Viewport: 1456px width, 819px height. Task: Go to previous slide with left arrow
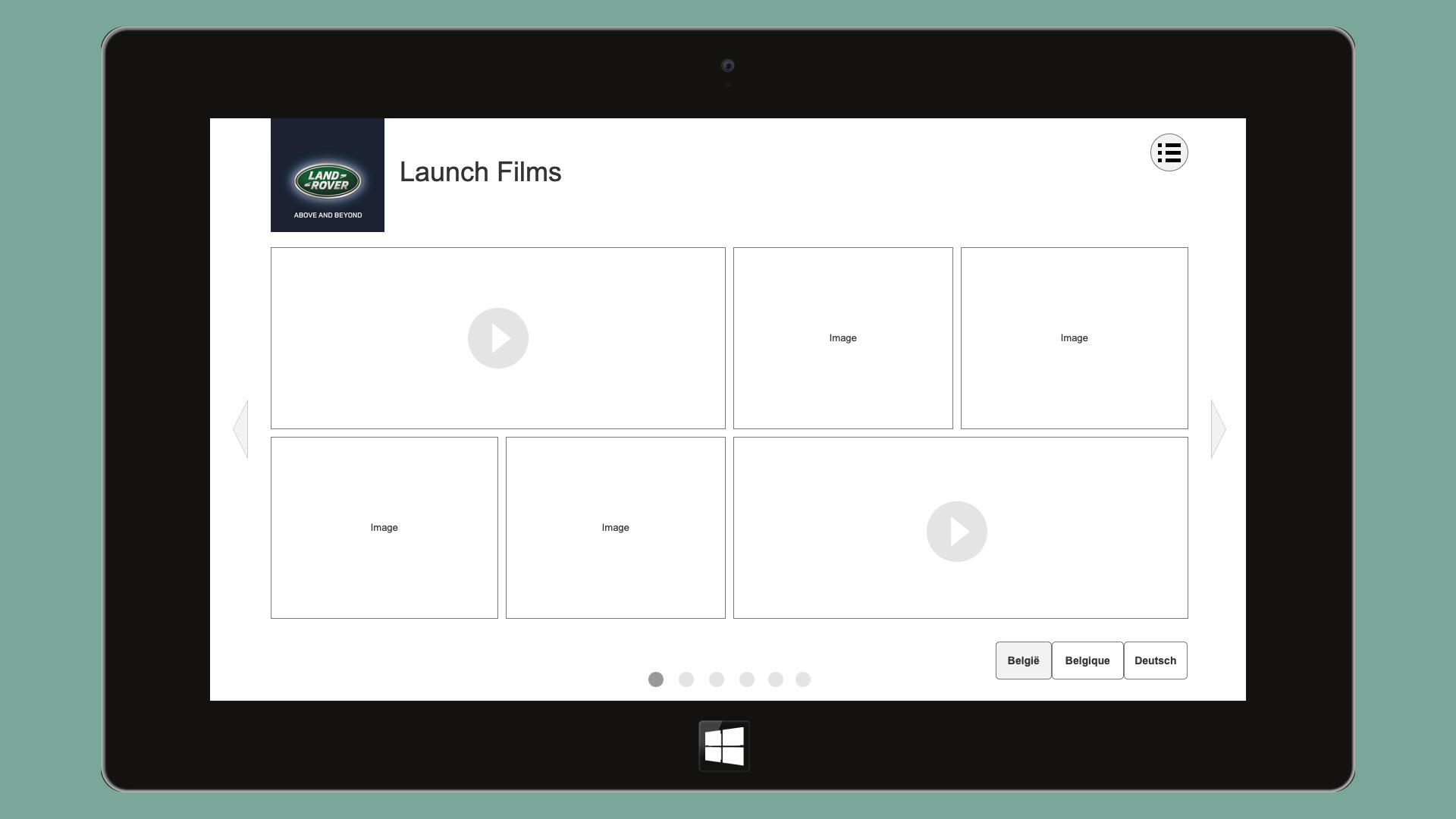[x=241, y=429]
